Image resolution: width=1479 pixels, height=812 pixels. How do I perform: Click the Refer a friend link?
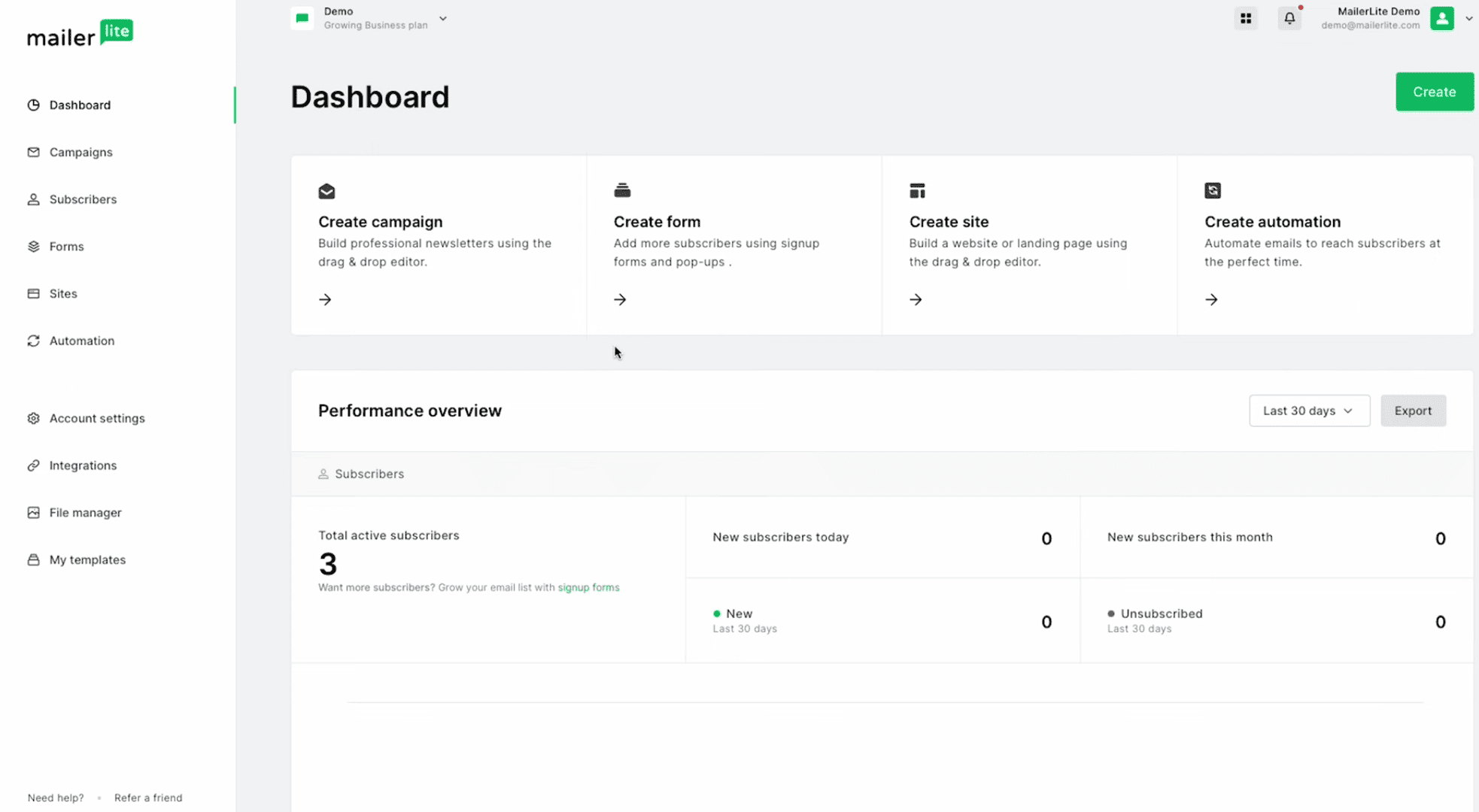click(x=148, y=798)
